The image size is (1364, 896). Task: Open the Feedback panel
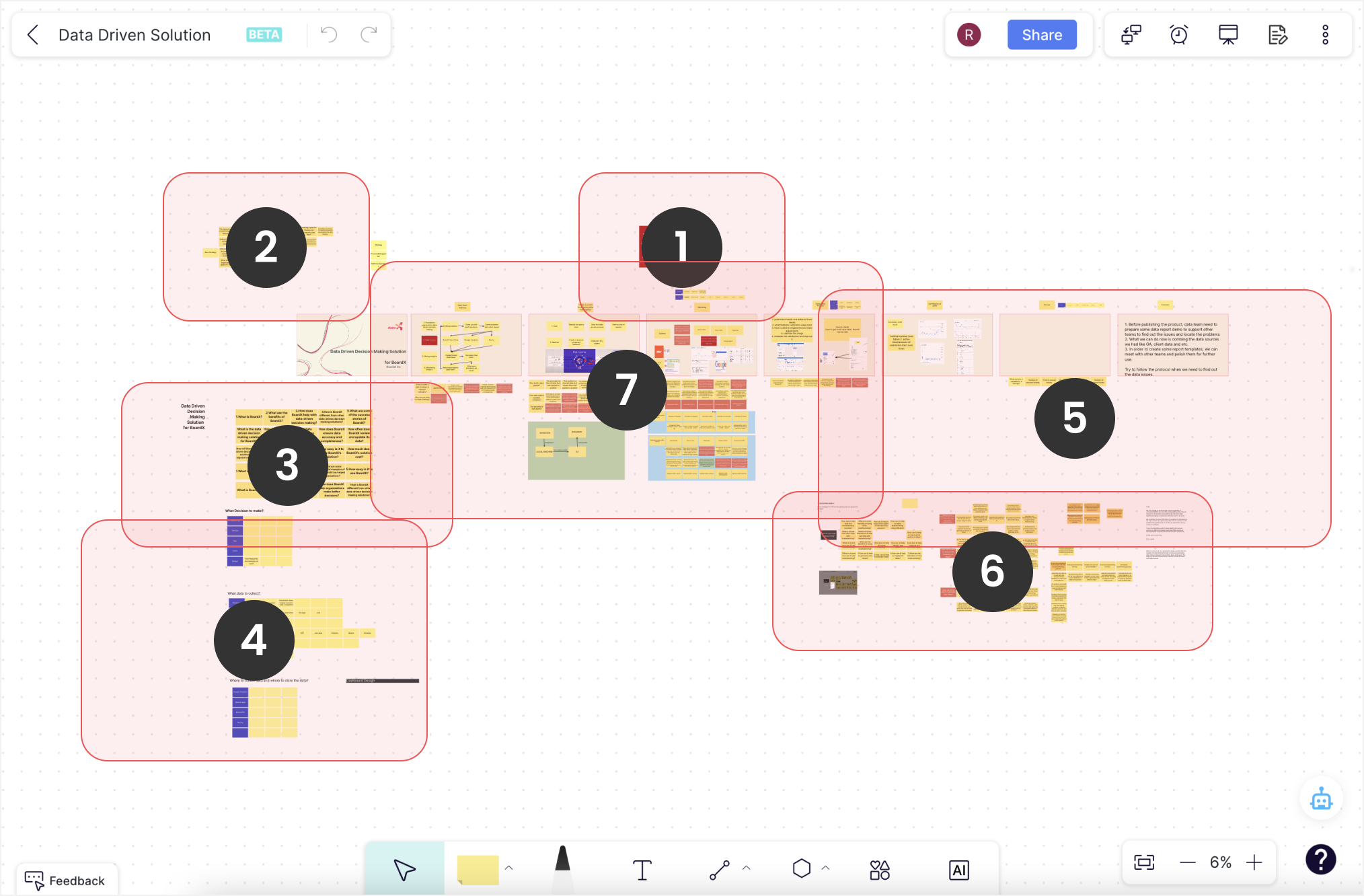(x=65, y=881)
